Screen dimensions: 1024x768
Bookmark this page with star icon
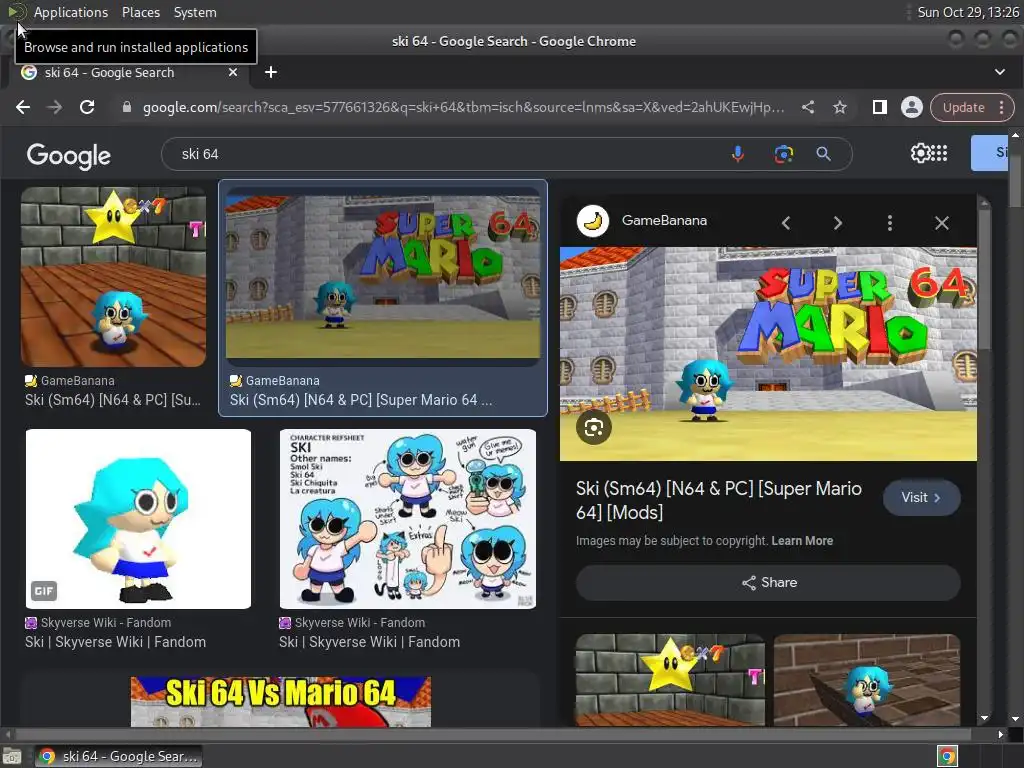pyautogui.click(x=840, y=107)
